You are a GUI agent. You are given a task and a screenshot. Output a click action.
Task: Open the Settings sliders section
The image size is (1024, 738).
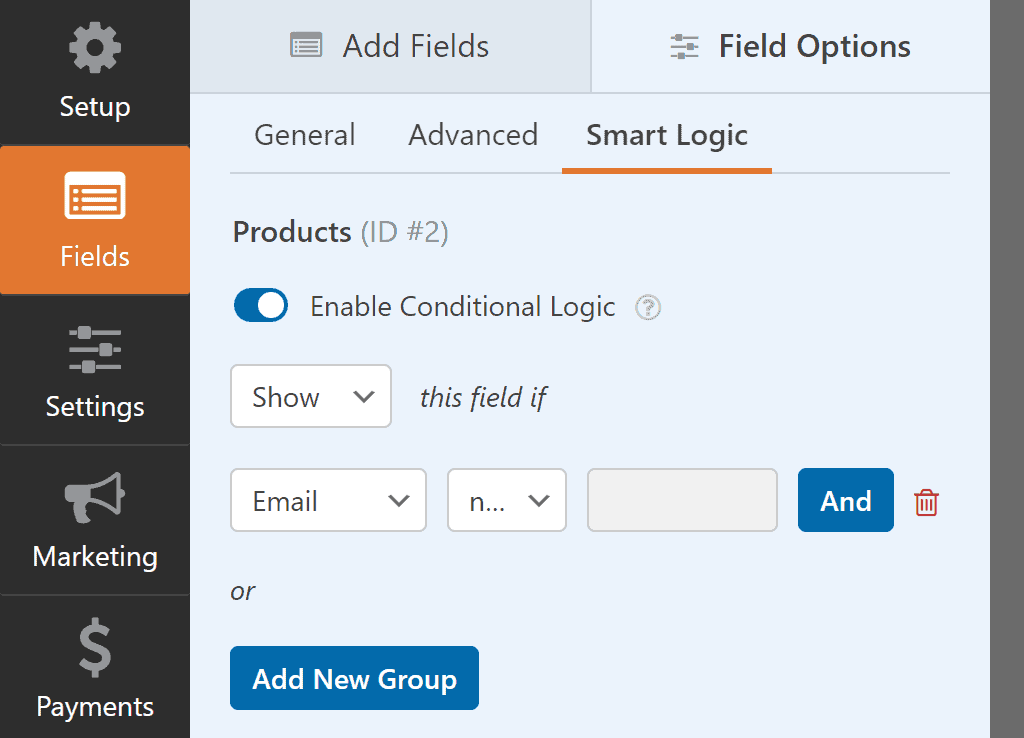pyautogui.click(x=94, y=370)
